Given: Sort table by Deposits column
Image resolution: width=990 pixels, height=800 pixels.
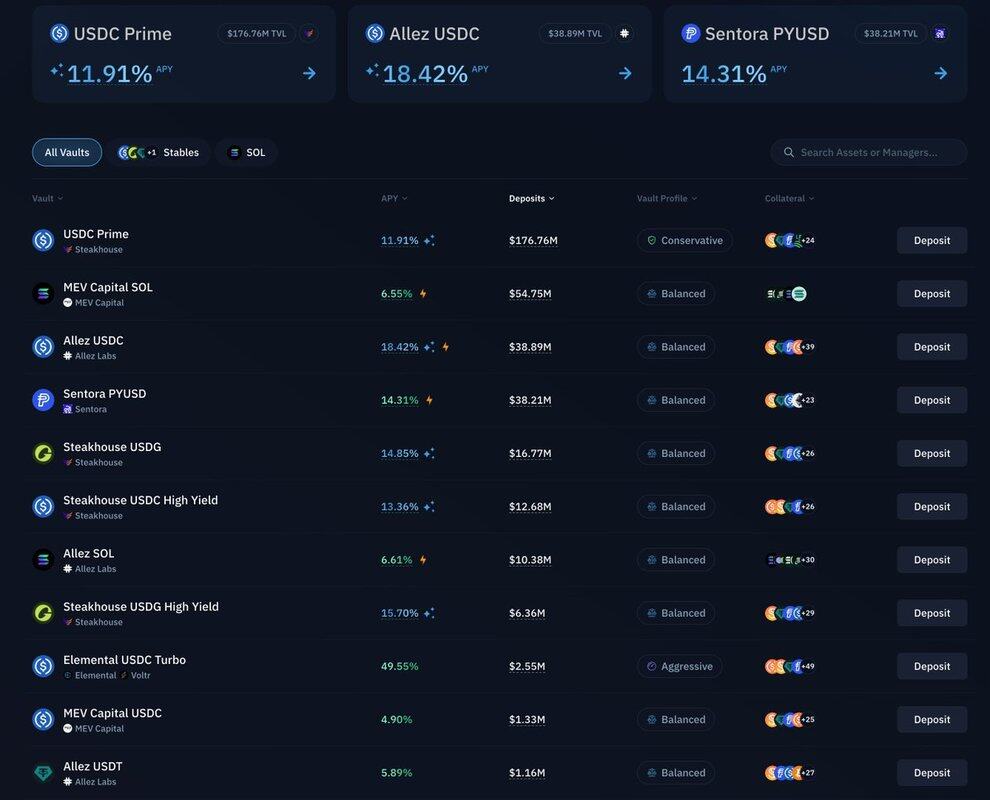Looking at the screenshot, I should (x=532, y=198).
